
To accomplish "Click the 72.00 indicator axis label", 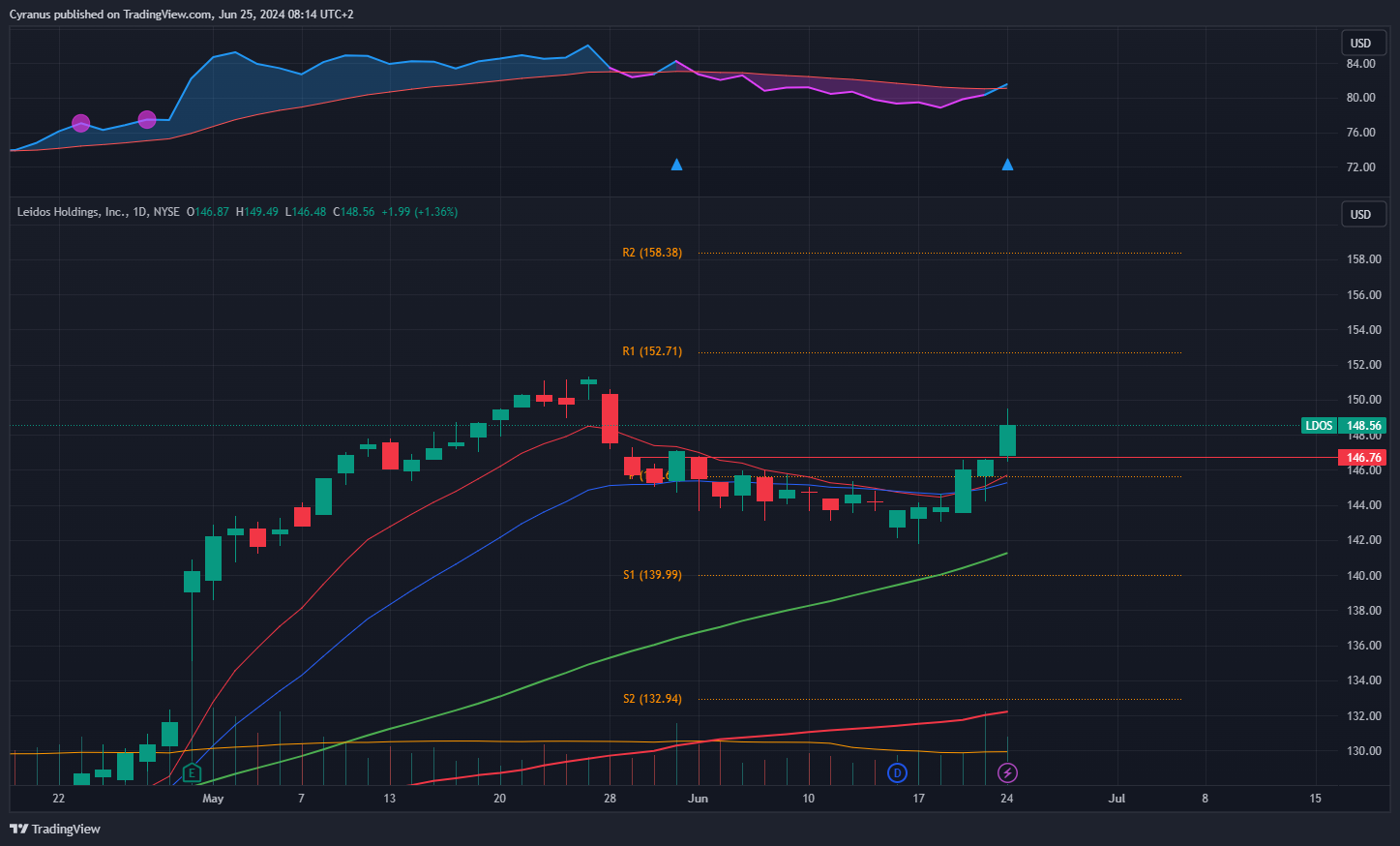I will [x=1360, y=167].
